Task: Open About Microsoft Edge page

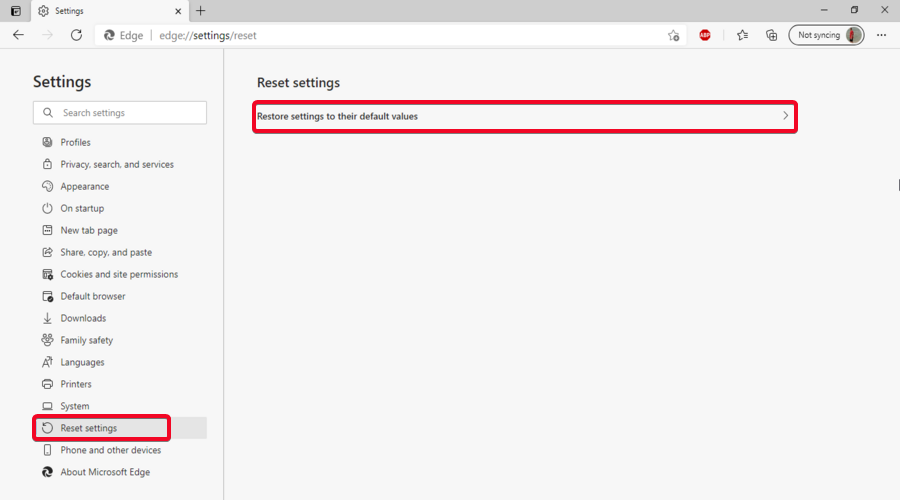Action: click(x=104, y=472)
